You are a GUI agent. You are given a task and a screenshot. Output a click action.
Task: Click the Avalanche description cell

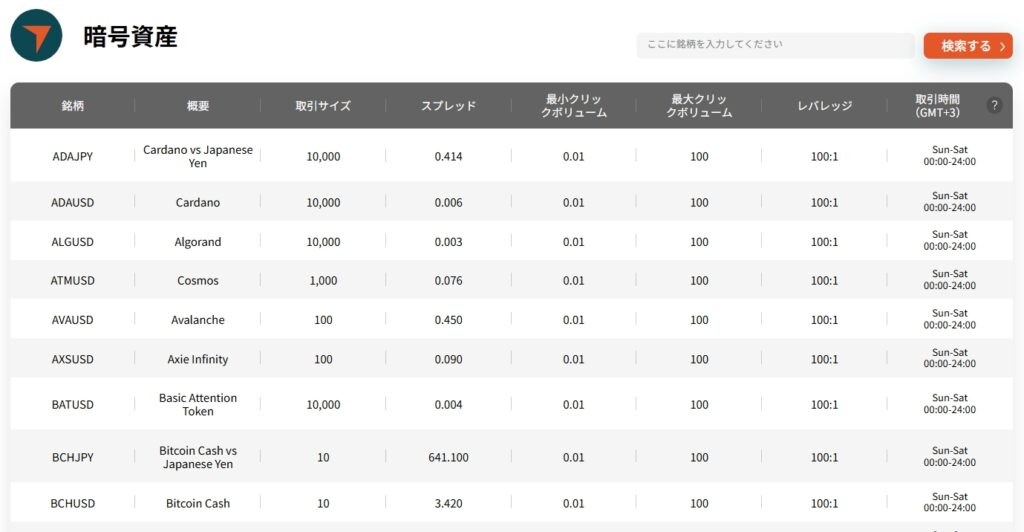click(198, 320)
